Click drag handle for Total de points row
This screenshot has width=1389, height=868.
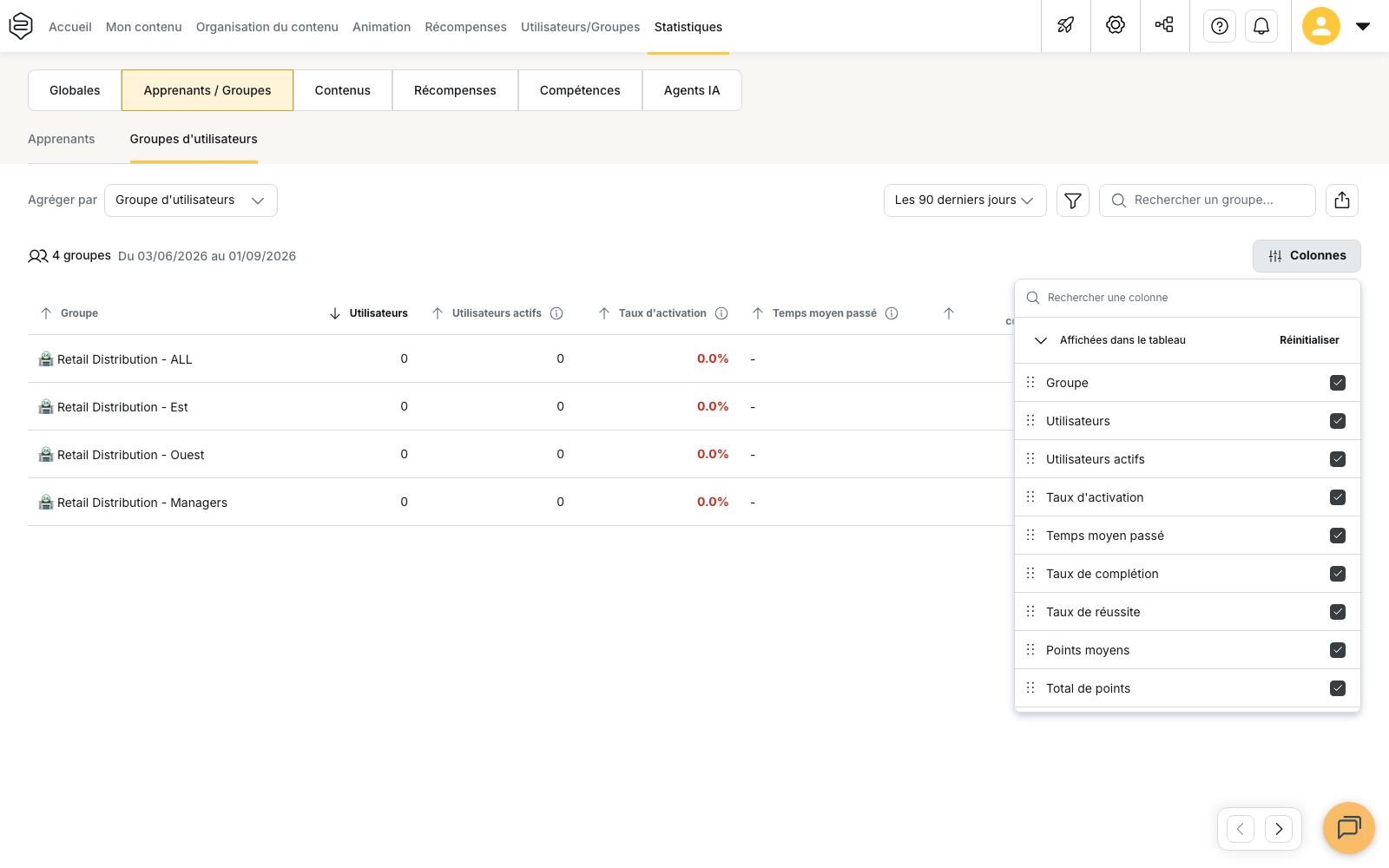coord(1030,688)
